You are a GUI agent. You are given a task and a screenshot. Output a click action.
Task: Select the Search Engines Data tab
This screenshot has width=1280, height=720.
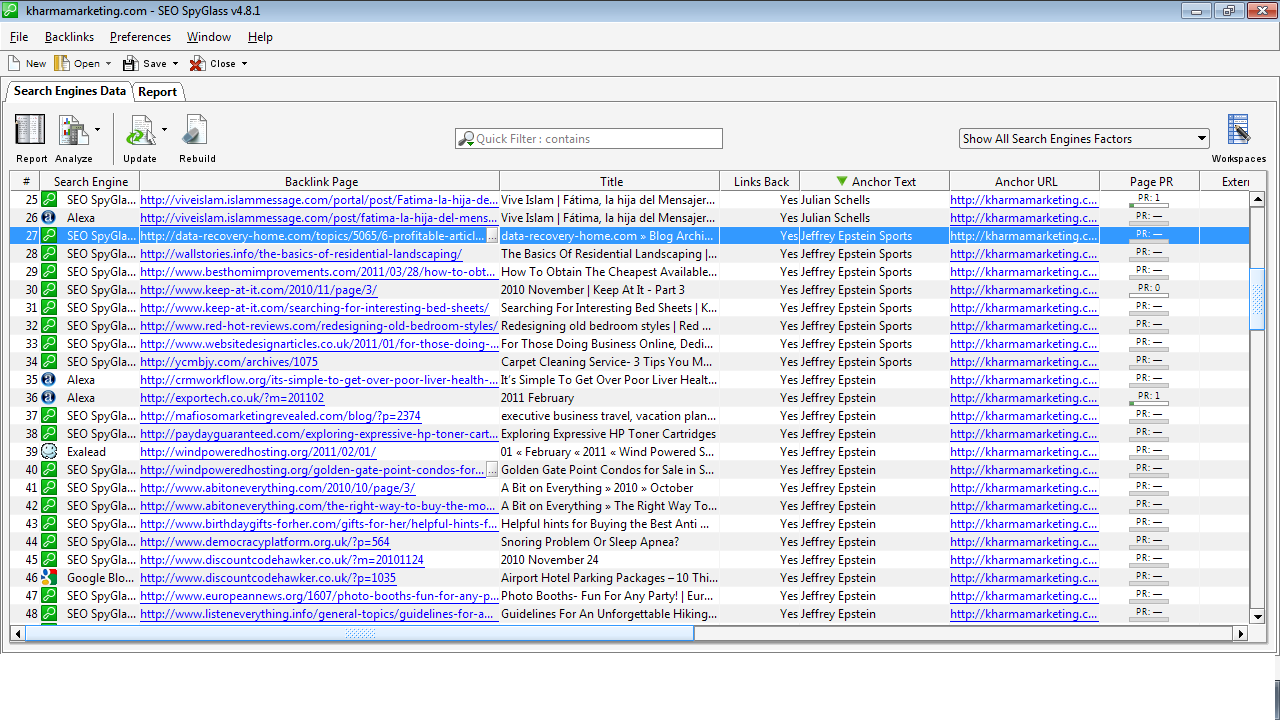[x=70, y=91]
